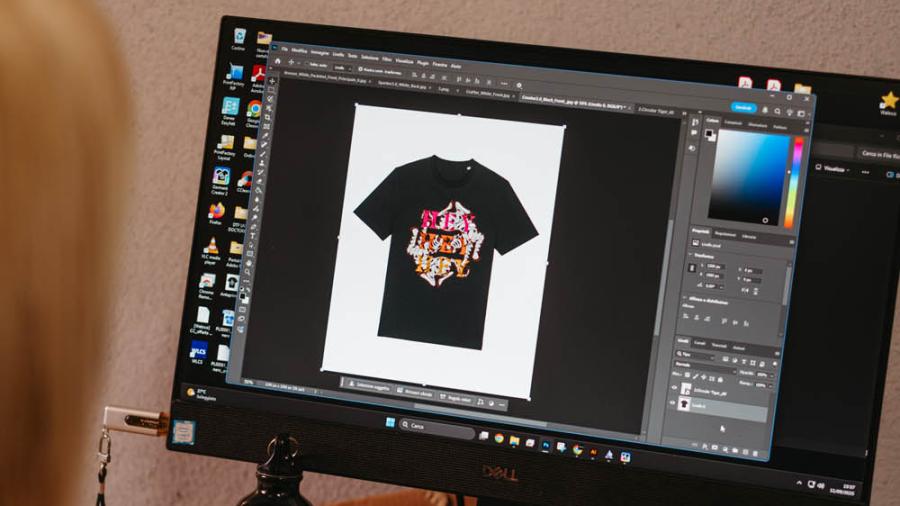Click the Photoshop icon in the taskbar
This screenshot has width=900, height=506.
(x=545, y=446)
